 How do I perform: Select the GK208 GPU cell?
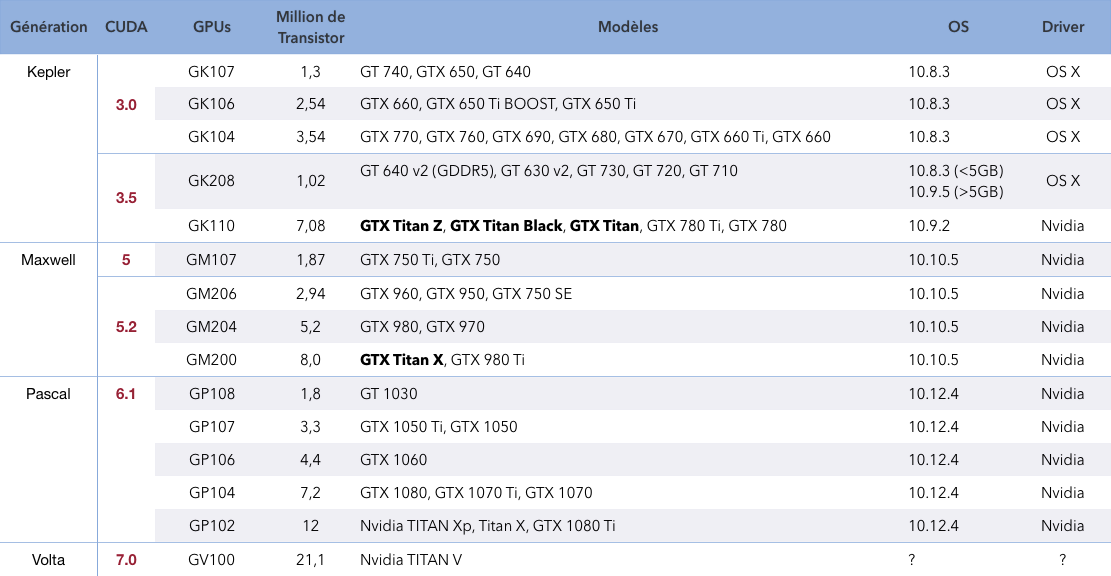[211, 181]
